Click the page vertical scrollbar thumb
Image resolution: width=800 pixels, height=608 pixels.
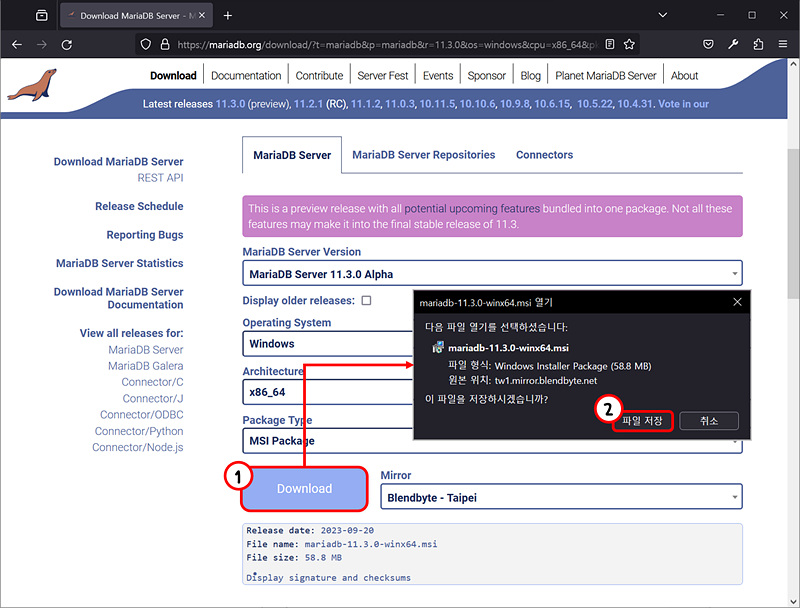pyautogui.click(x=793, y=224)
